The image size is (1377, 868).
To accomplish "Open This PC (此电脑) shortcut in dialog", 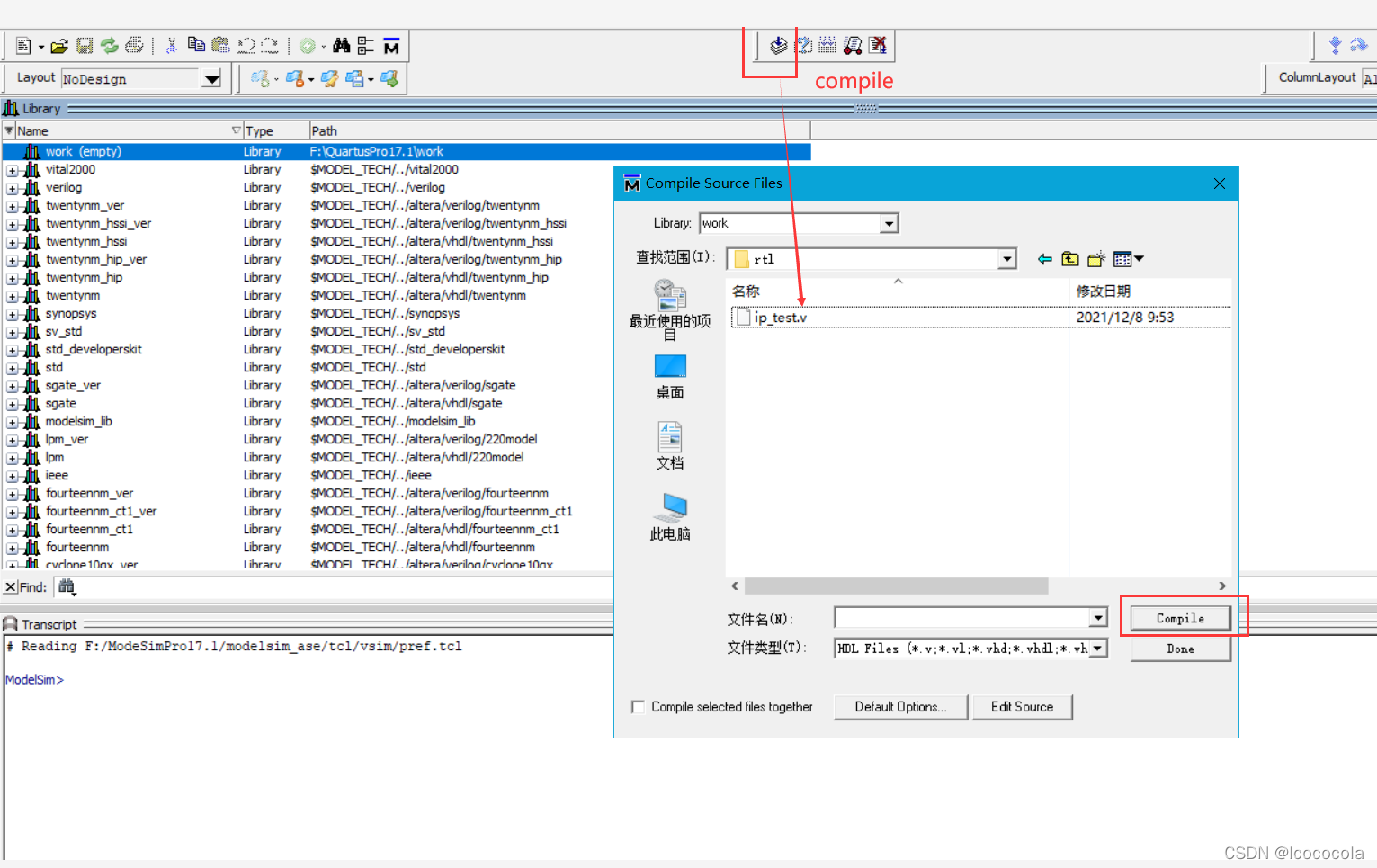I will [670, 517].
